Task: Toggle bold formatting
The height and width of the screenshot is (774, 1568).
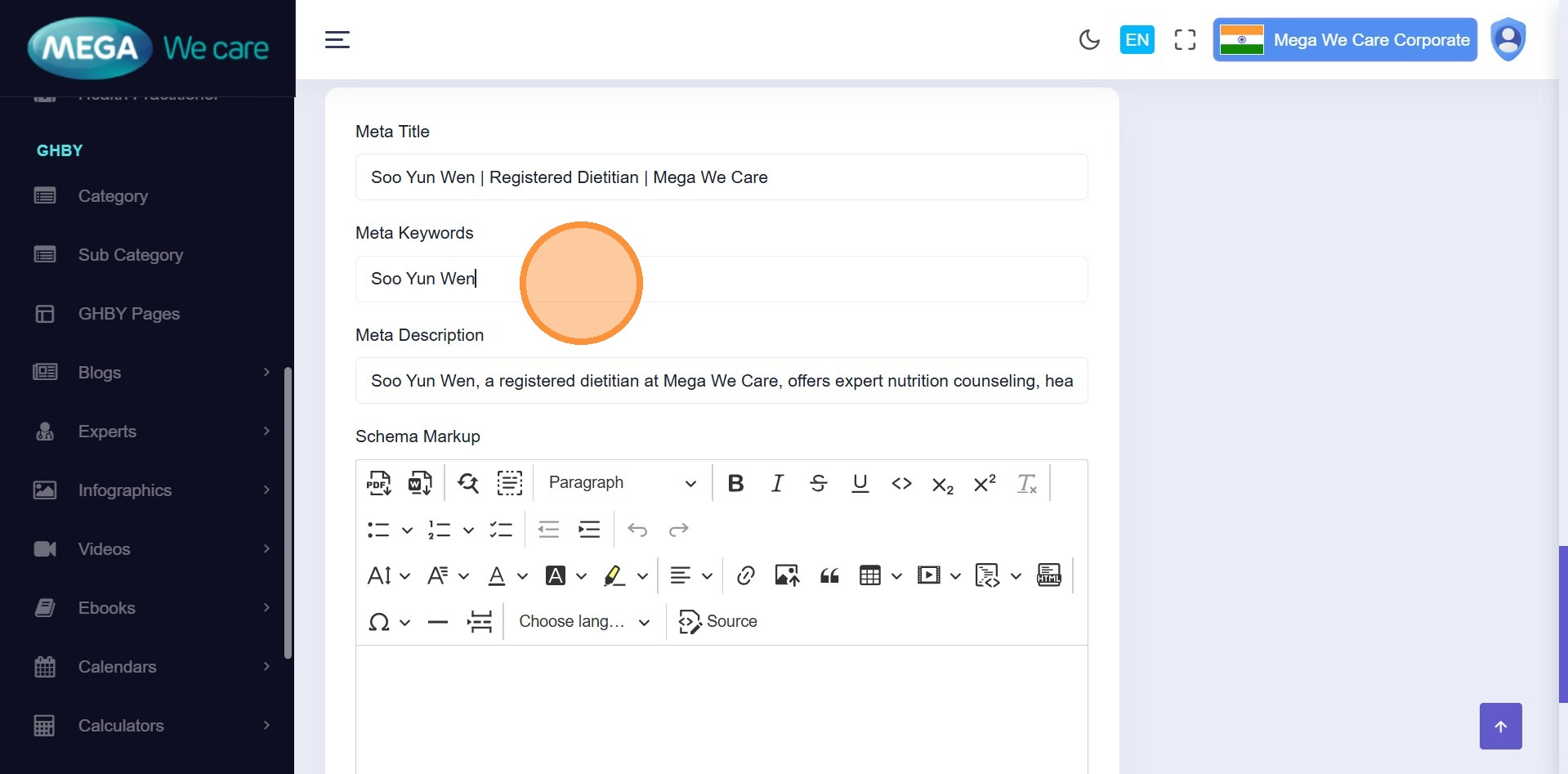Action: pyautogui.click(x=735, y=483)
